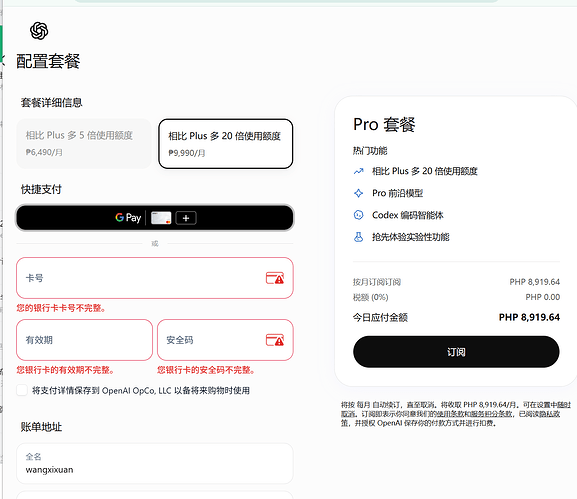Click the '您银行卡的有效期不完整。' error text
This screenshot has height=499, width=577.
click(x=66, y=370)
